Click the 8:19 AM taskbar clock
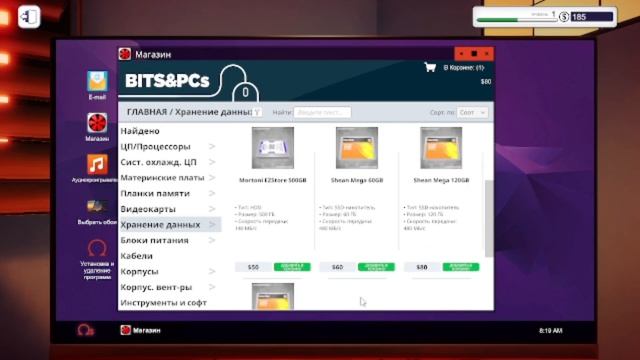 click(x=551, y=330)
